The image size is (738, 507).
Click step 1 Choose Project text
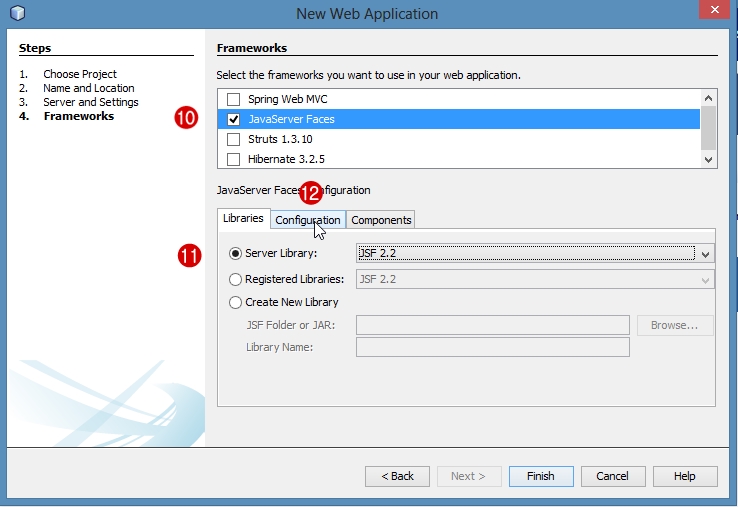pyautogui.click(x=80, y=74)
